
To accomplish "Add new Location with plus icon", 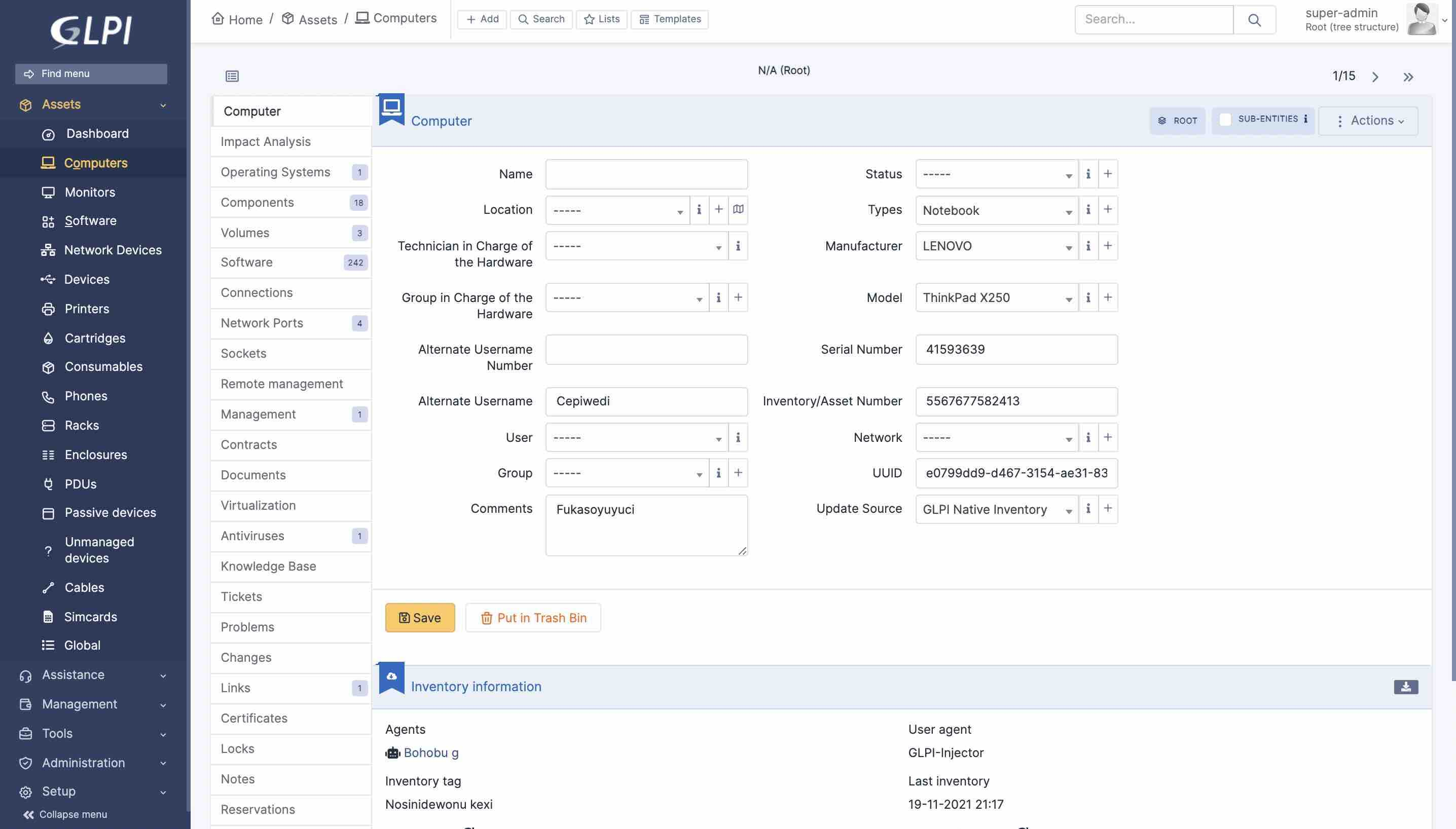I will click(719, 209).
